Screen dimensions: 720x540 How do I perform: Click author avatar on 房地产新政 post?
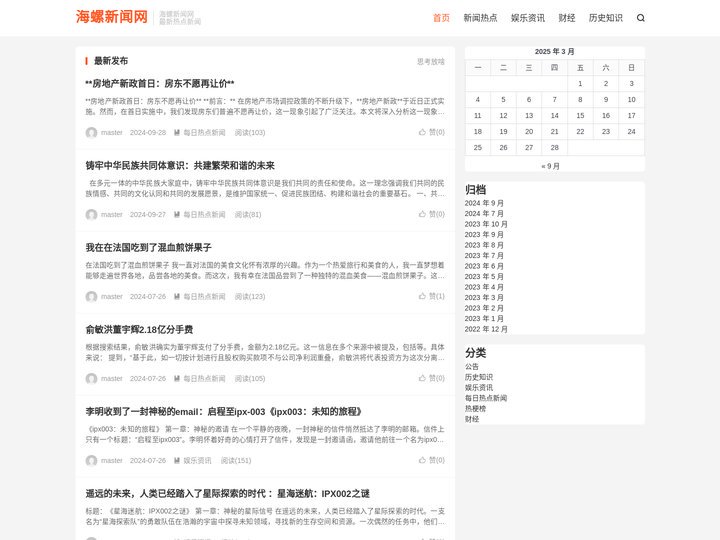(x=91, y=133)
